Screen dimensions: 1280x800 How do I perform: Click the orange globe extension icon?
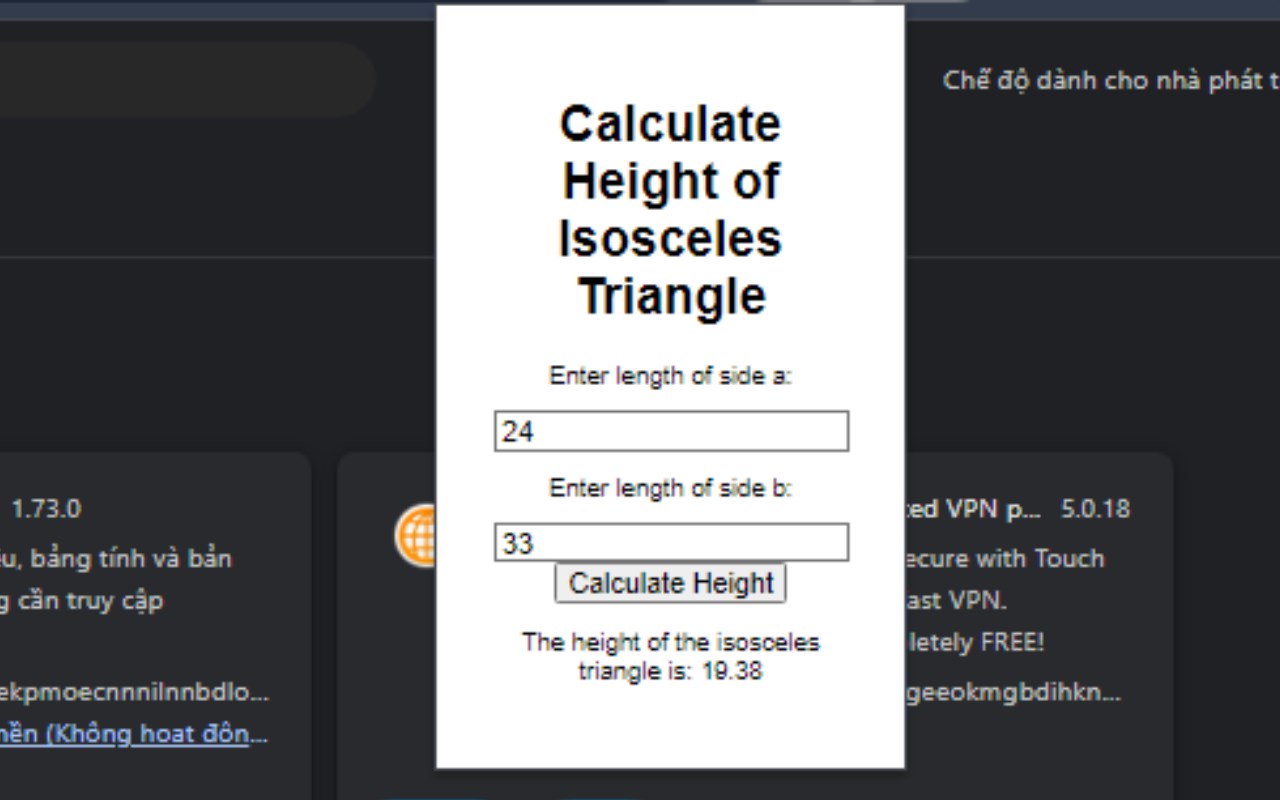click(416, 535)
